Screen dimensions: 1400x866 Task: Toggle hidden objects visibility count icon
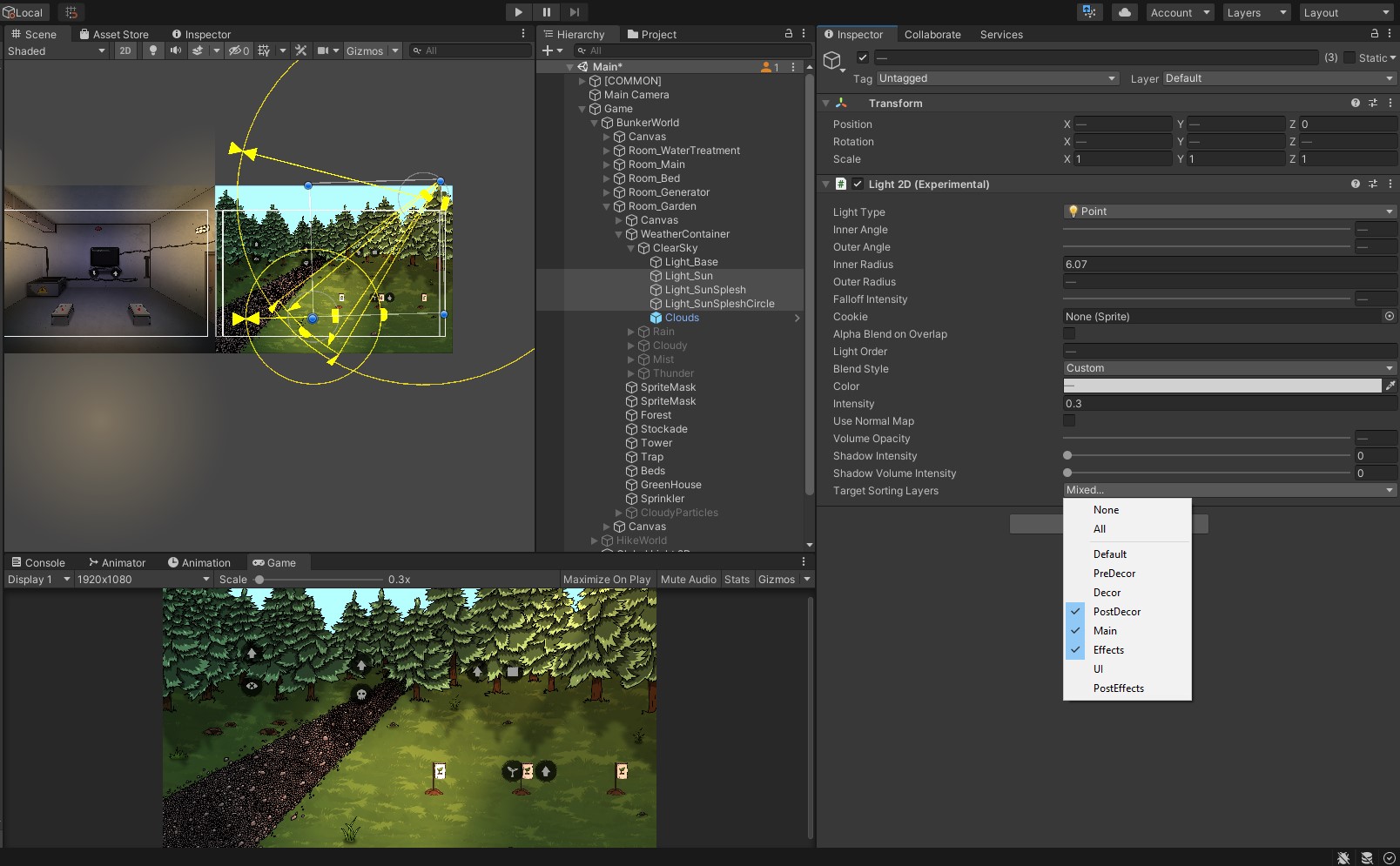(x=239, y=50)
